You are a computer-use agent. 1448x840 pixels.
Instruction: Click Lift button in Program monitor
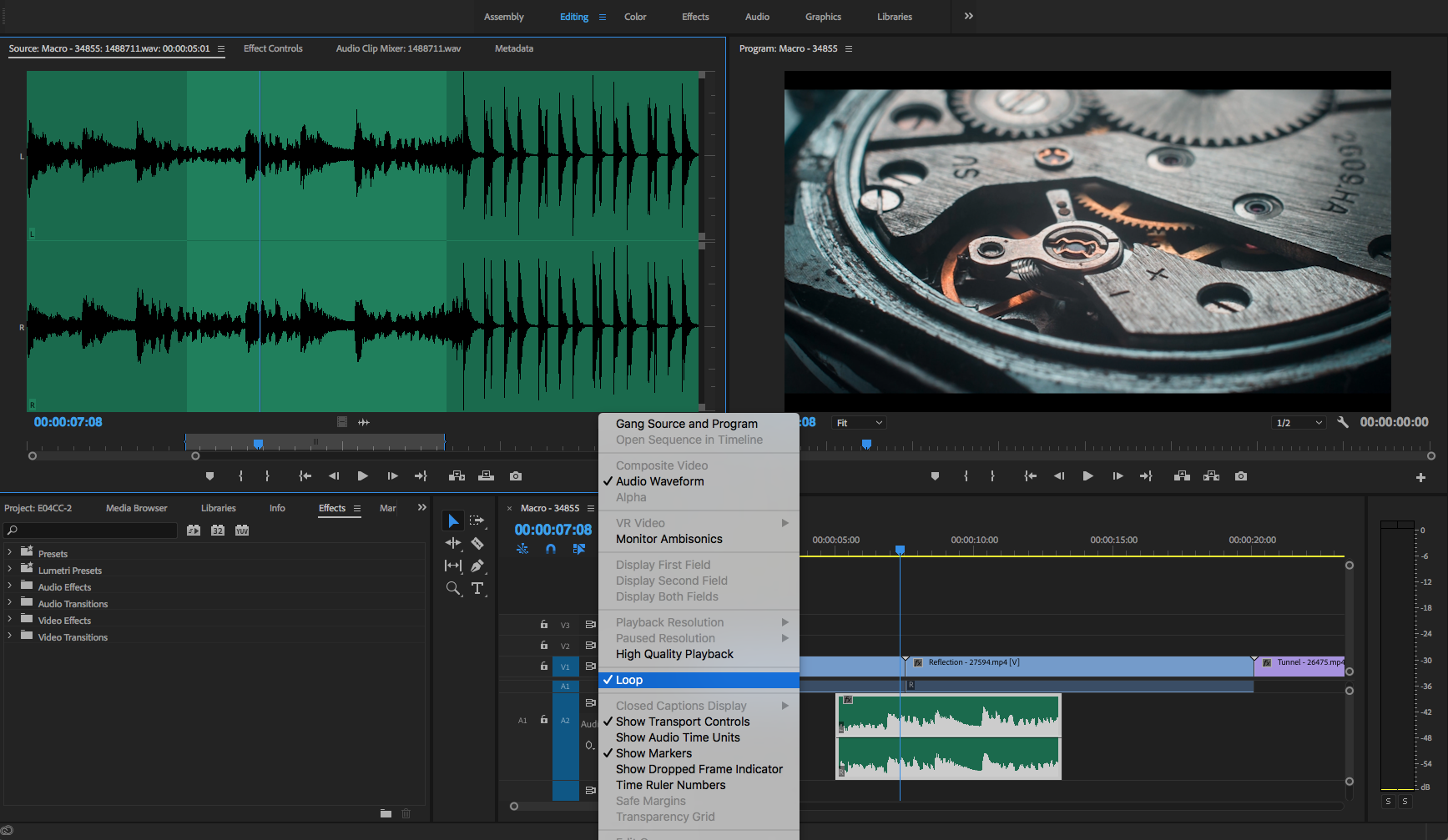click(x=1182, y=476)
